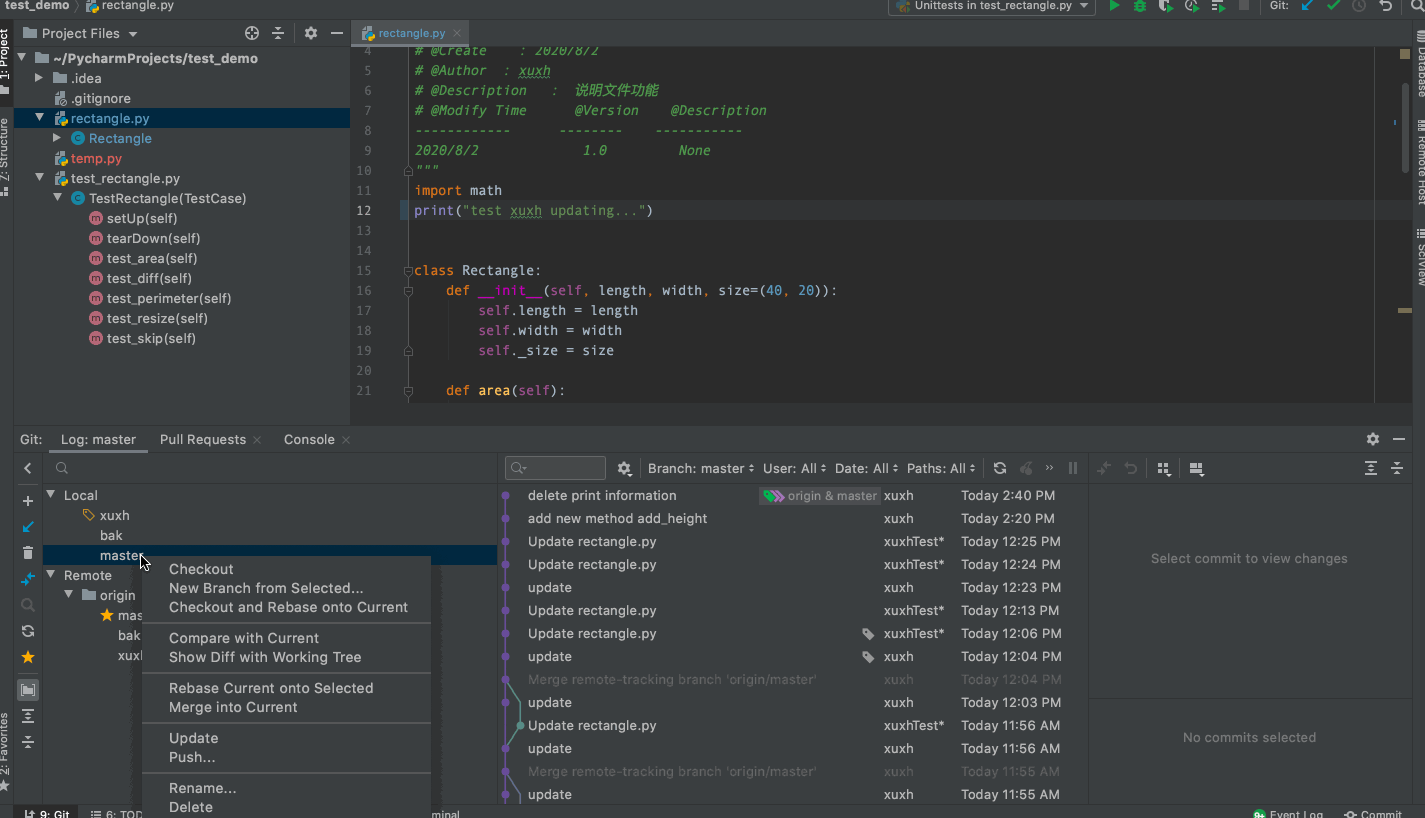This screenshot has width=1425, height=818.
Task: Collapse the test_rectangle.py node
Action: point(39,178)
